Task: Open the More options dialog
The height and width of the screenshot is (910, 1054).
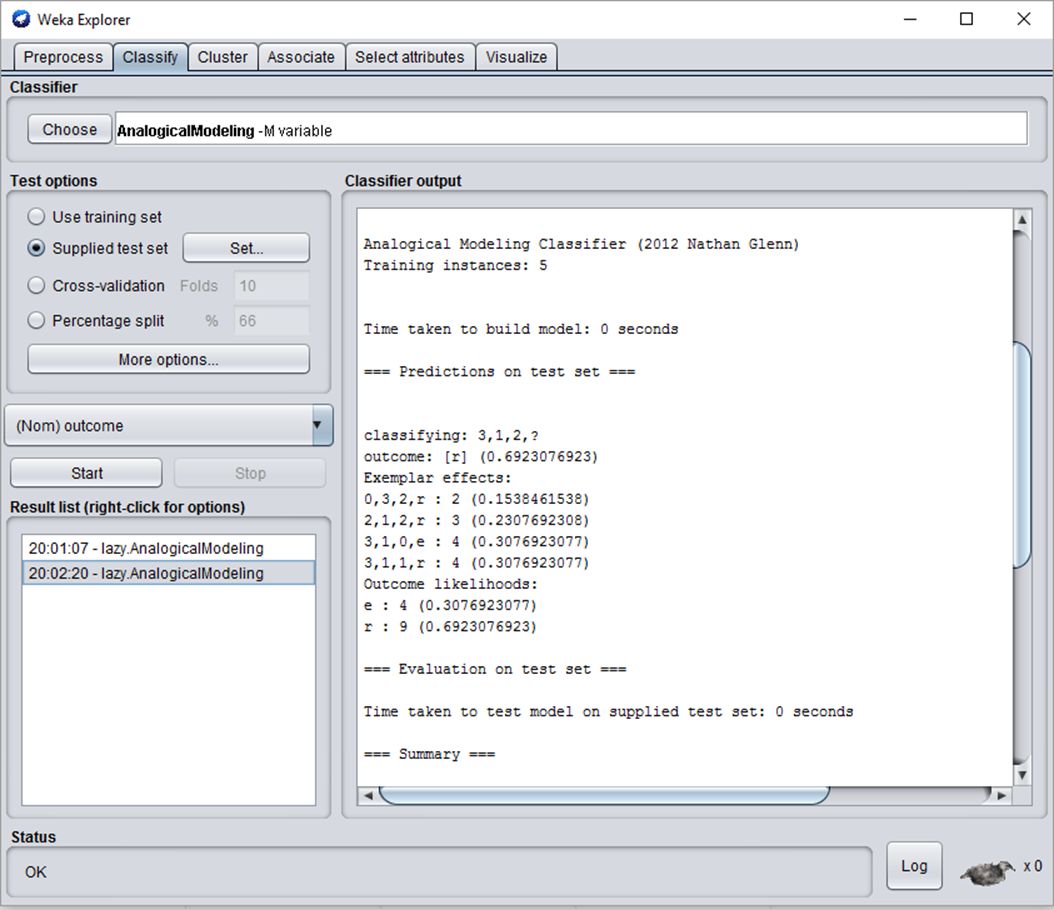Action: [167, 358]
